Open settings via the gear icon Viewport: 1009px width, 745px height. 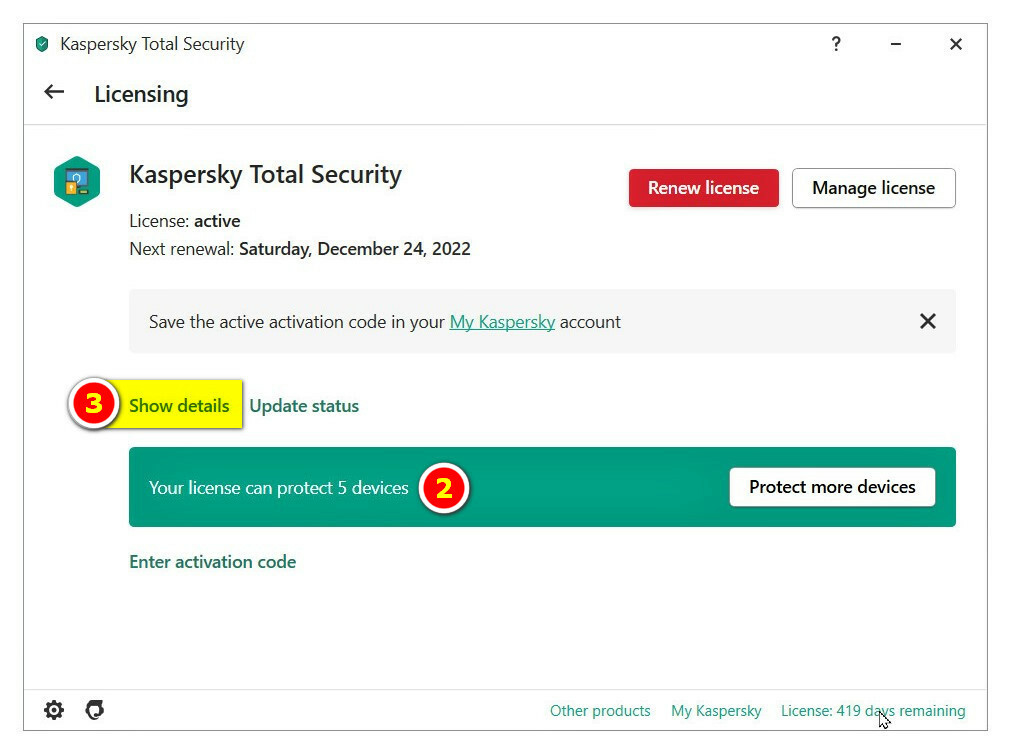coord(54,710)
